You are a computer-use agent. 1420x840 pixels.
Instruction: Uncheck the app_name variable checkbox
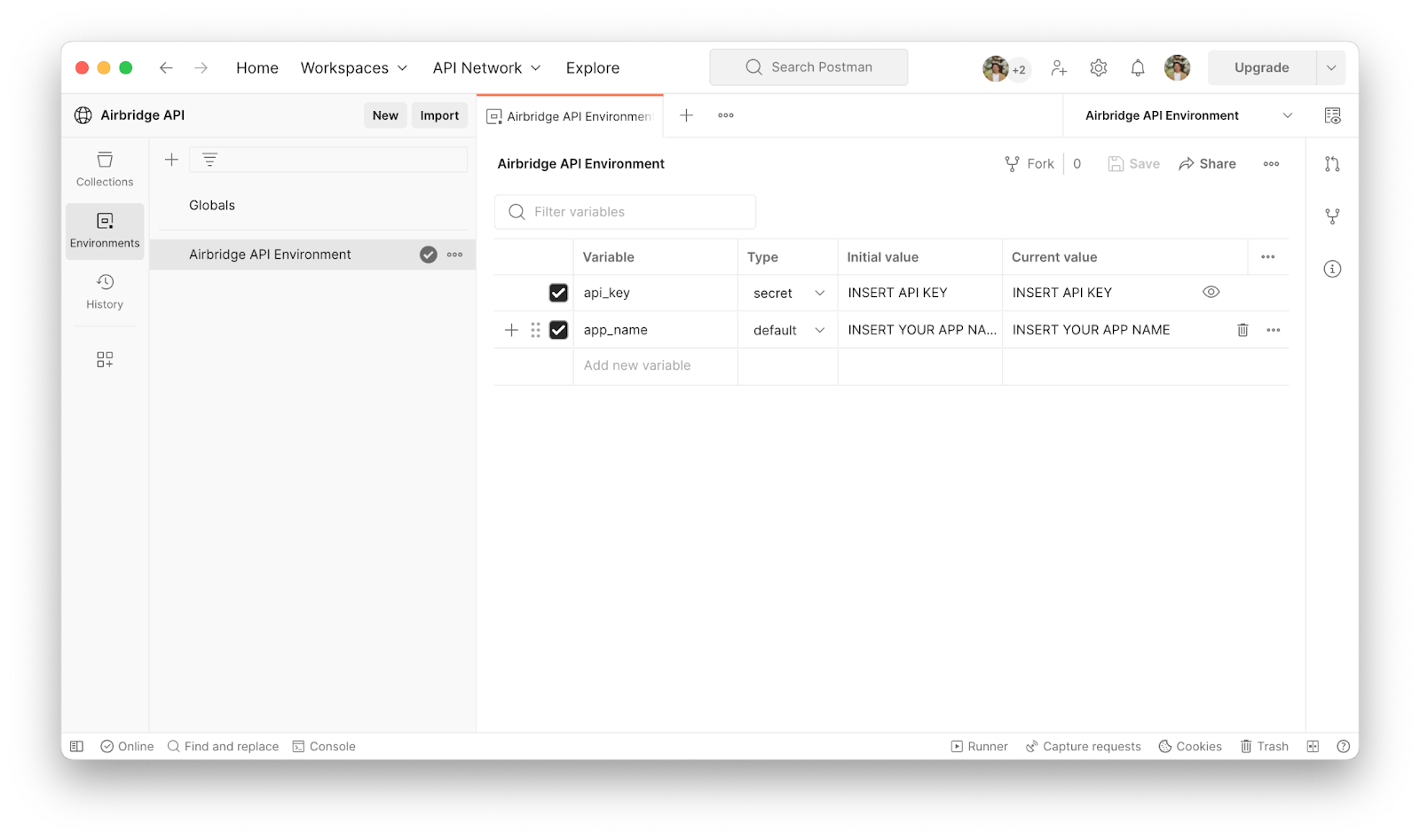pyautogui.click(x=558, y=330)
